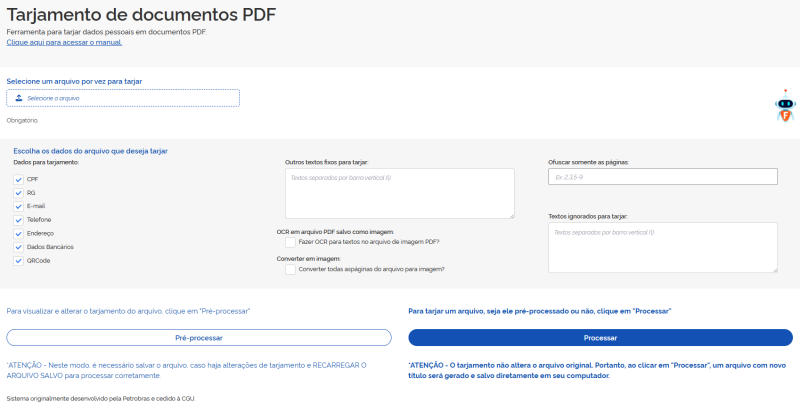This screenshot has height=411, width=800.
Task: Click resize handle of Outros textos textarea
Action: coord(511,215)
